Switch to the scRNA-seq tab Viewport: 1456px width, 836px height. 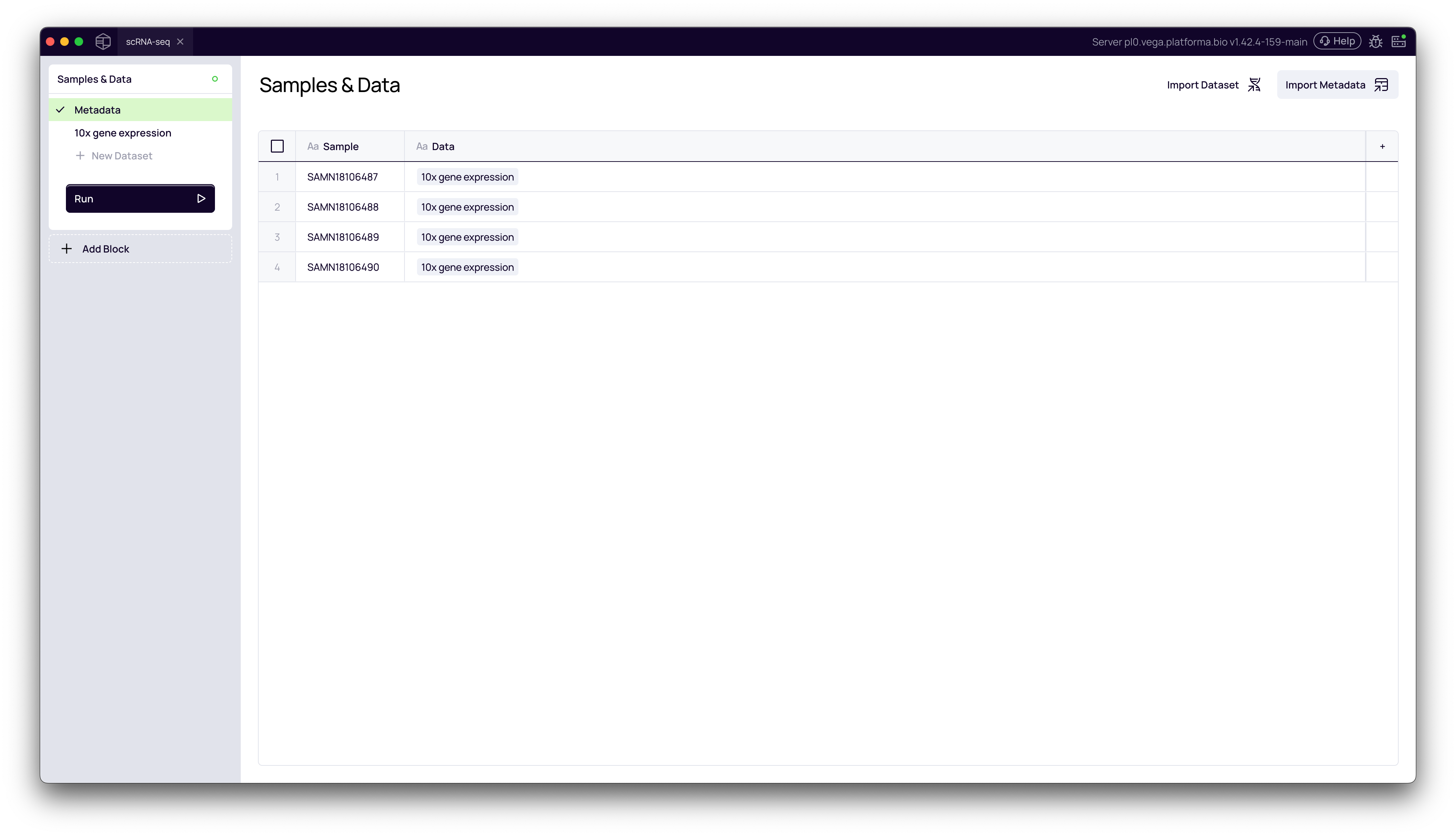click(x=148, y=41)
